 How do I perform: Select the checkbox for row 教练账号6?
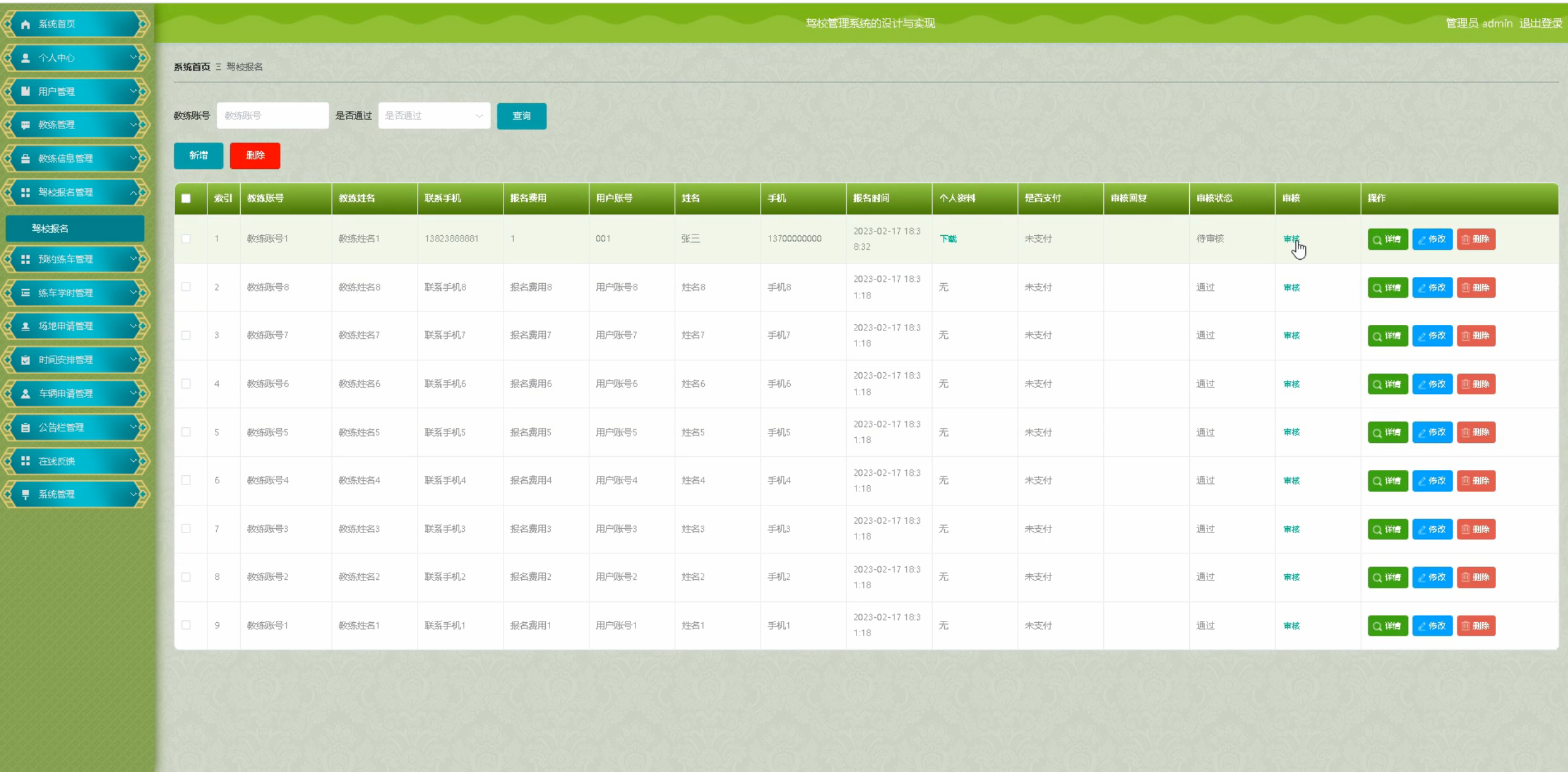point(186,384)
